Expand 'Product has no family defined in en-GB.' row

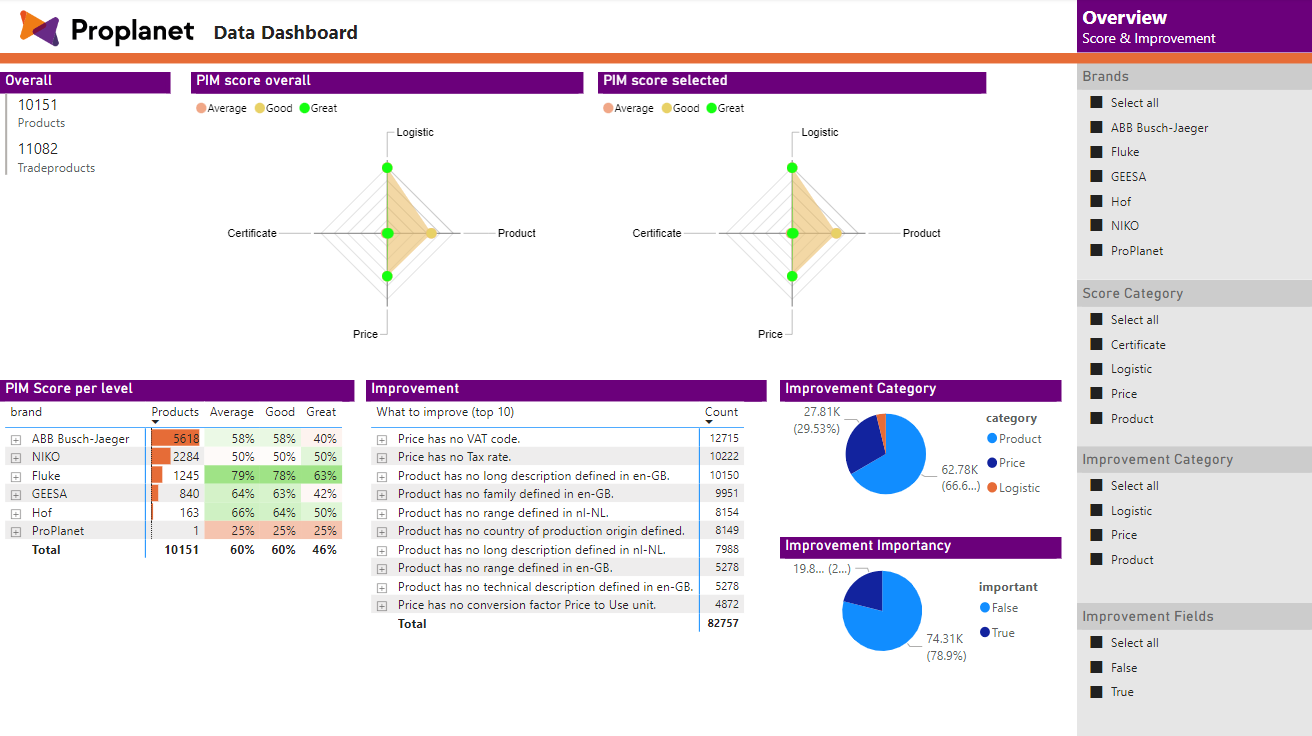coord(382,494)
